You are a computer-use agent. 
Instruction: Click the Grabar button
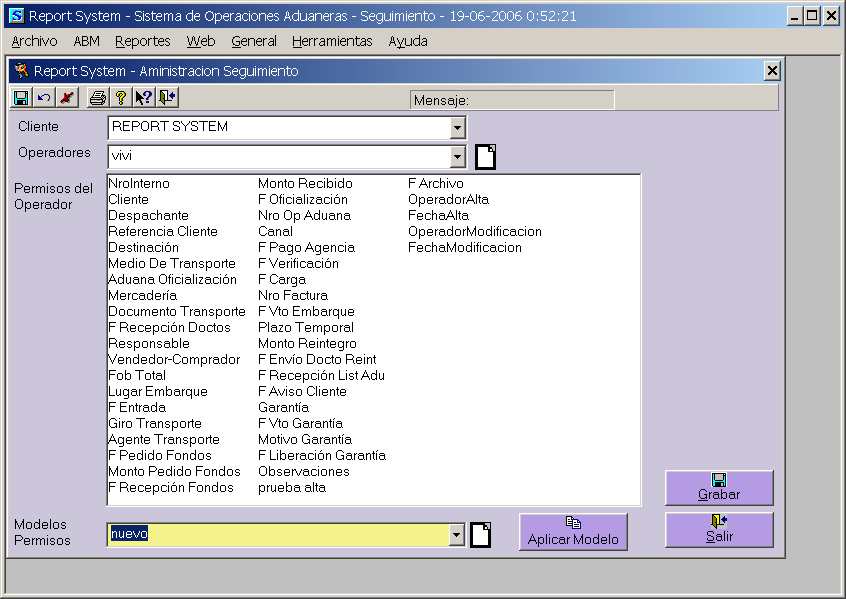[x=719, y=487]
